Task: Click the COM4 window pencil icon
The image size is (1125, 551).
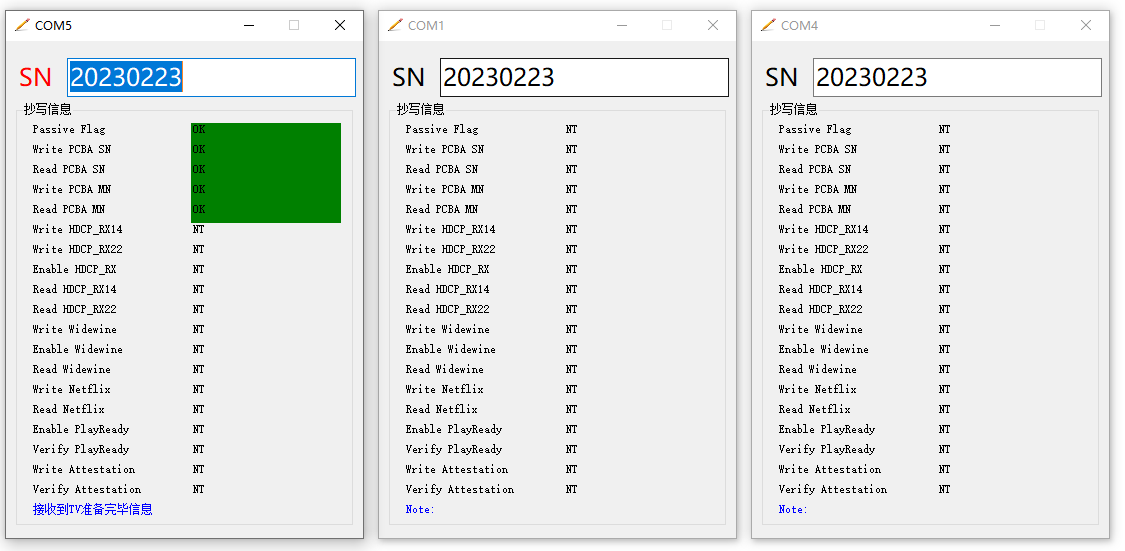Action: (768, 25)
